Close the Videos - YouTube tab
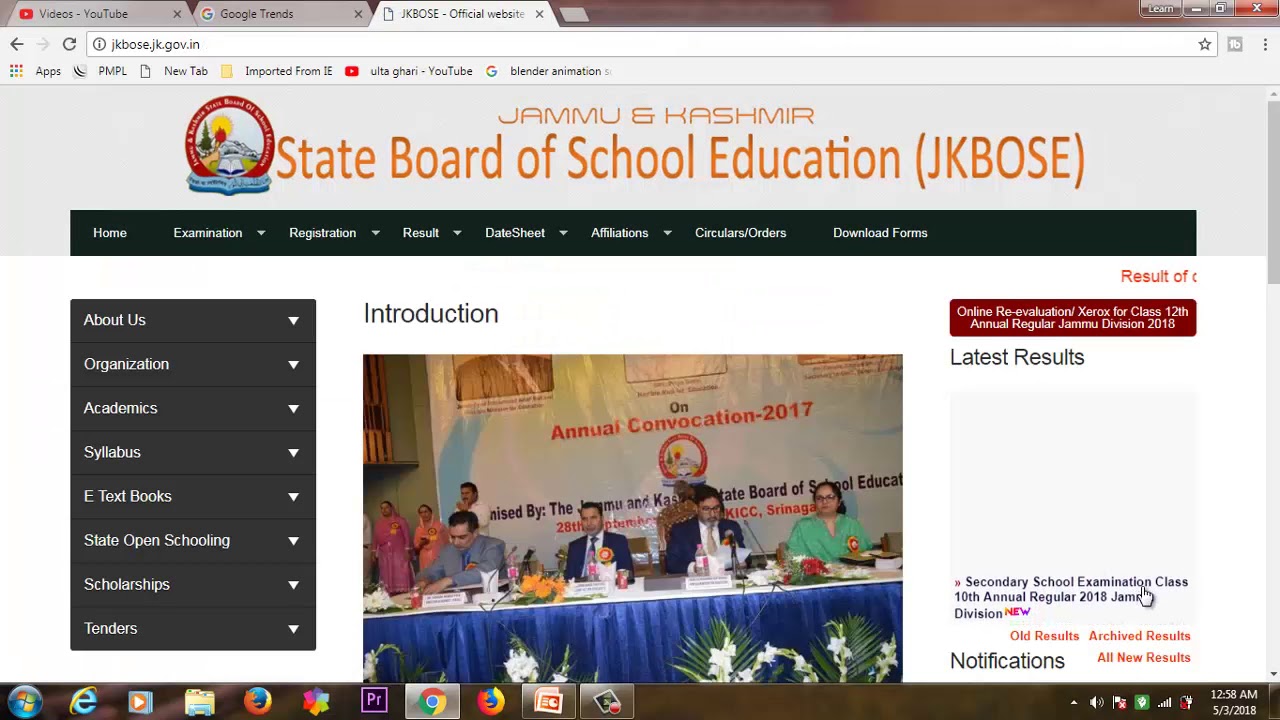The height and width of the screenshot is (720, 1280). pyautogui.click(x=177, y=14)
